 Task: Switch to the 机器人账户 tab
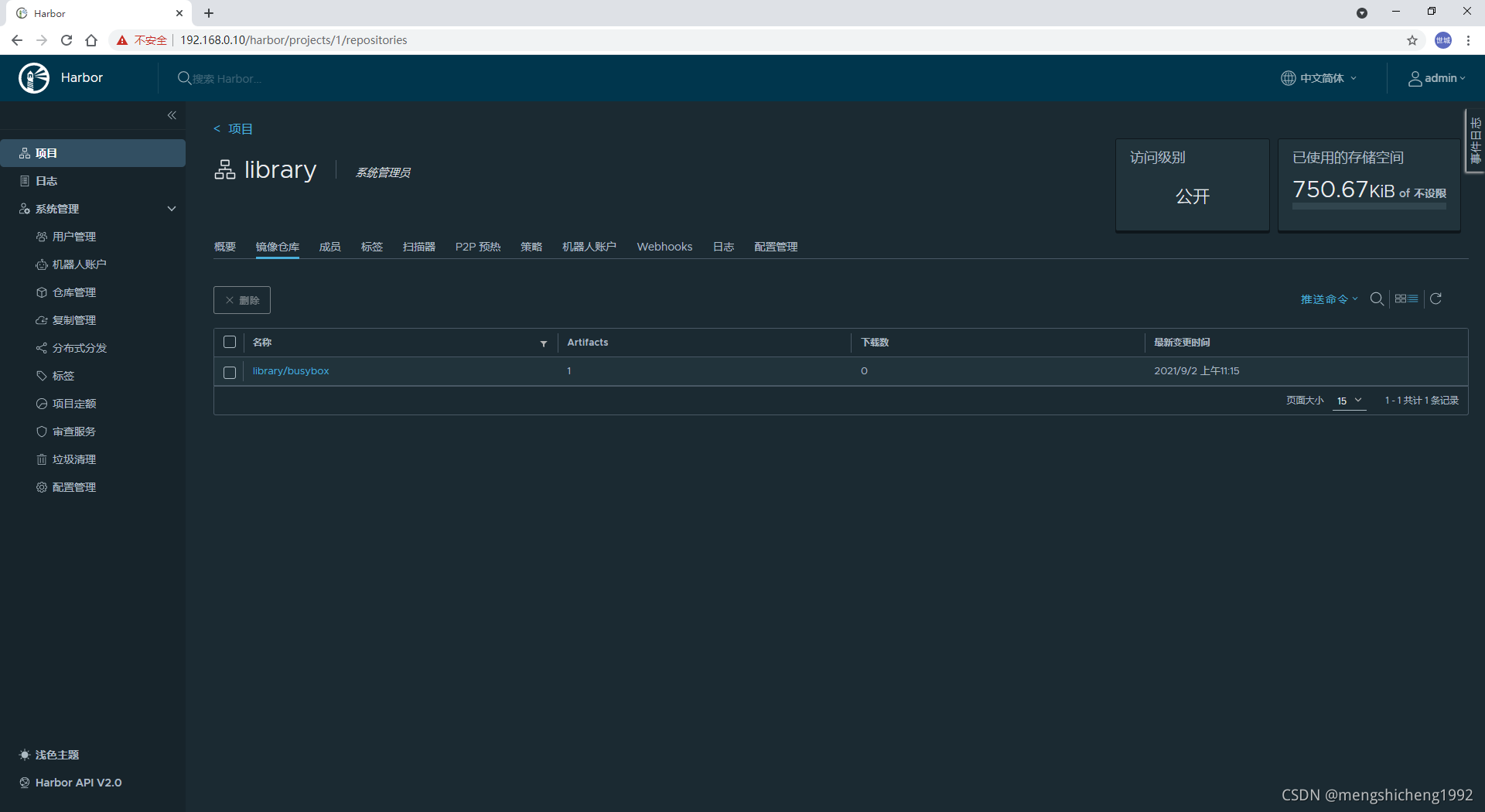589,247
